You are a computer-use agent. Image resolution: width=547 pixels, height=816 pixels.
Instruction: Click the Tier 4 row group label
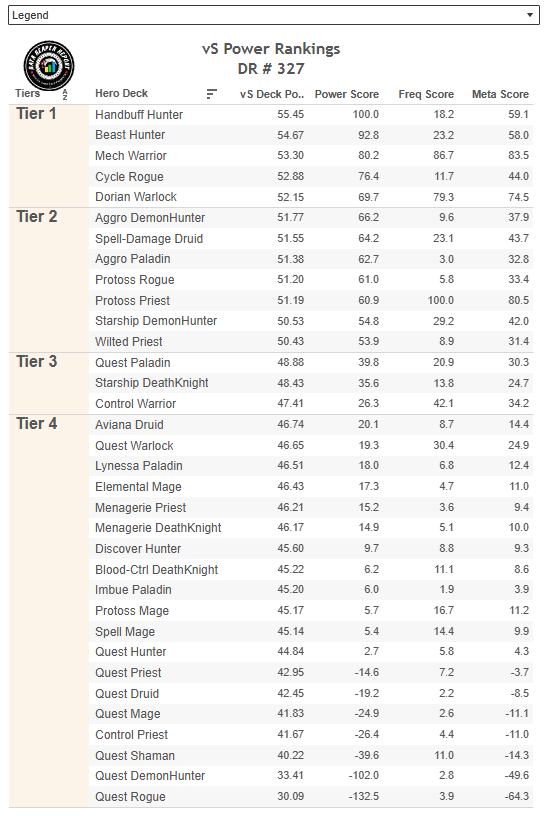(x=36, y=424)
